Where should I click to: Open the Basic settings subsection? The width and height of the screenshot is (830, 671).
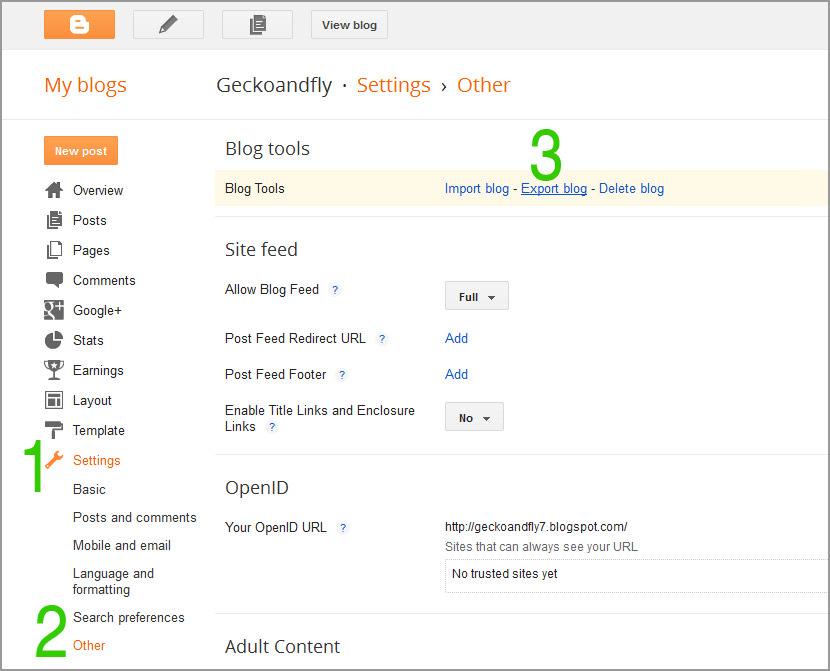pos(89,489)
